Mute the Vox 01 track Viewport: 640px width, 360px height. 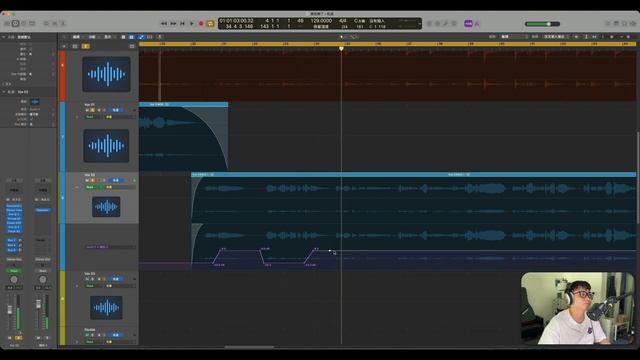(87, 110)
